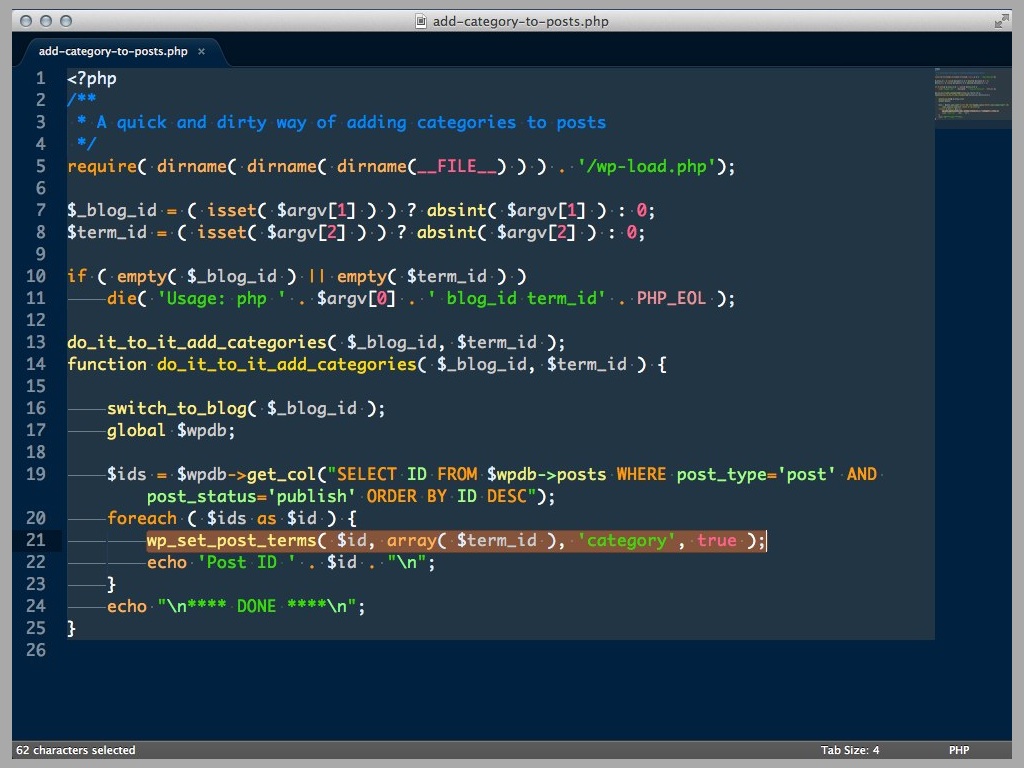Screen dimensions: 1024x768
Task: Click 'get_col' method on line 19
Action: tap(281, 473)
